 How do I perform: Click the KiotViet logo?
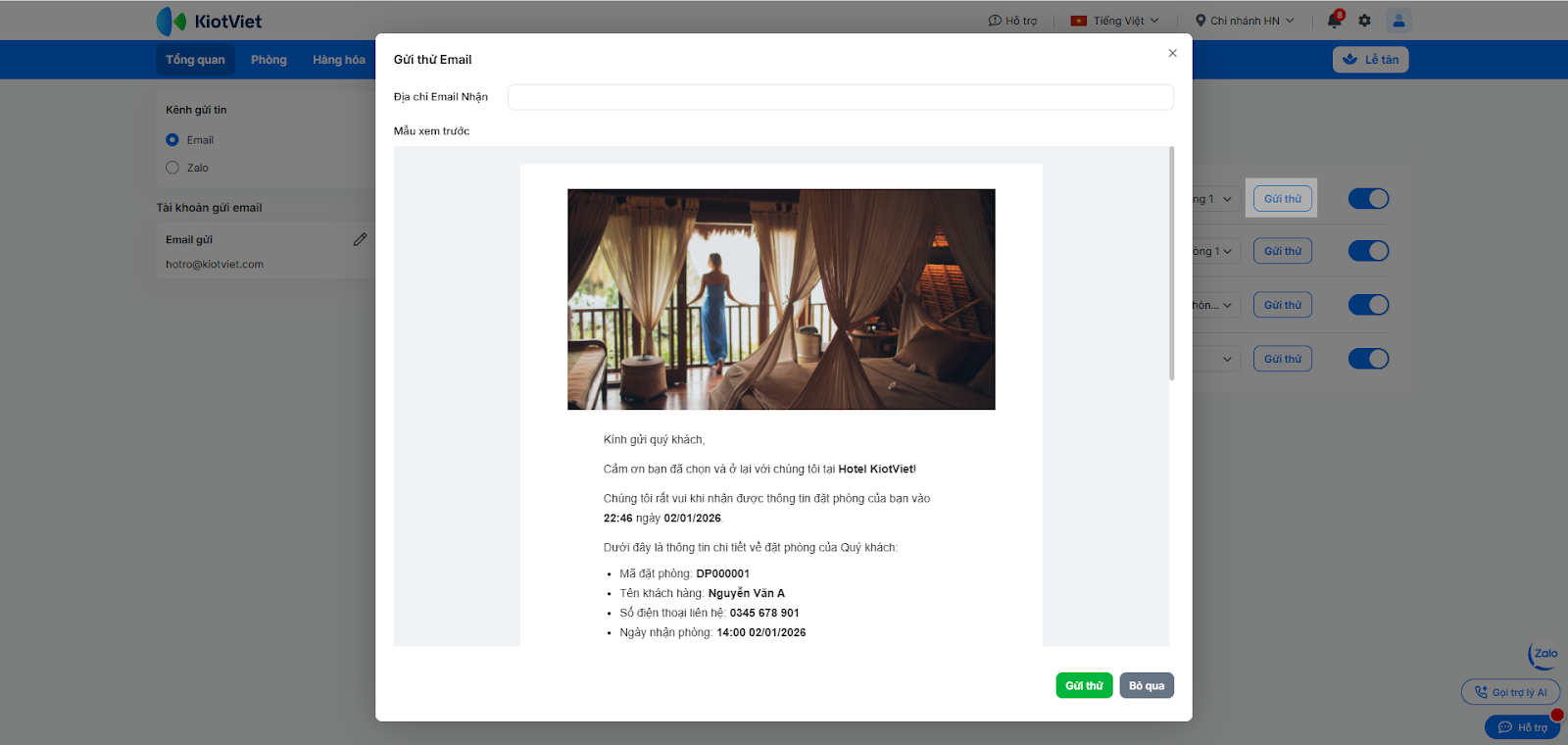click(x=209, y=21)
